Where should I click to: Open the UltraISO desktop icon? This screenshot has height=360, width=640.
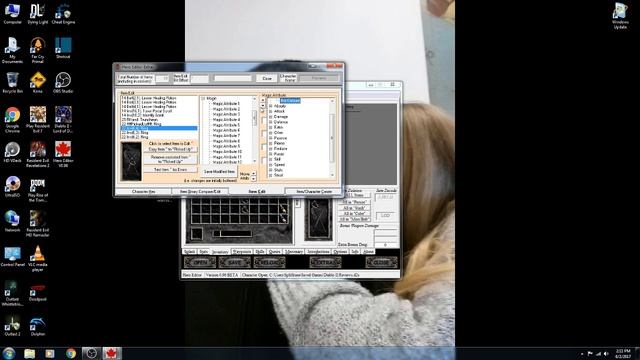coord(12,187)
